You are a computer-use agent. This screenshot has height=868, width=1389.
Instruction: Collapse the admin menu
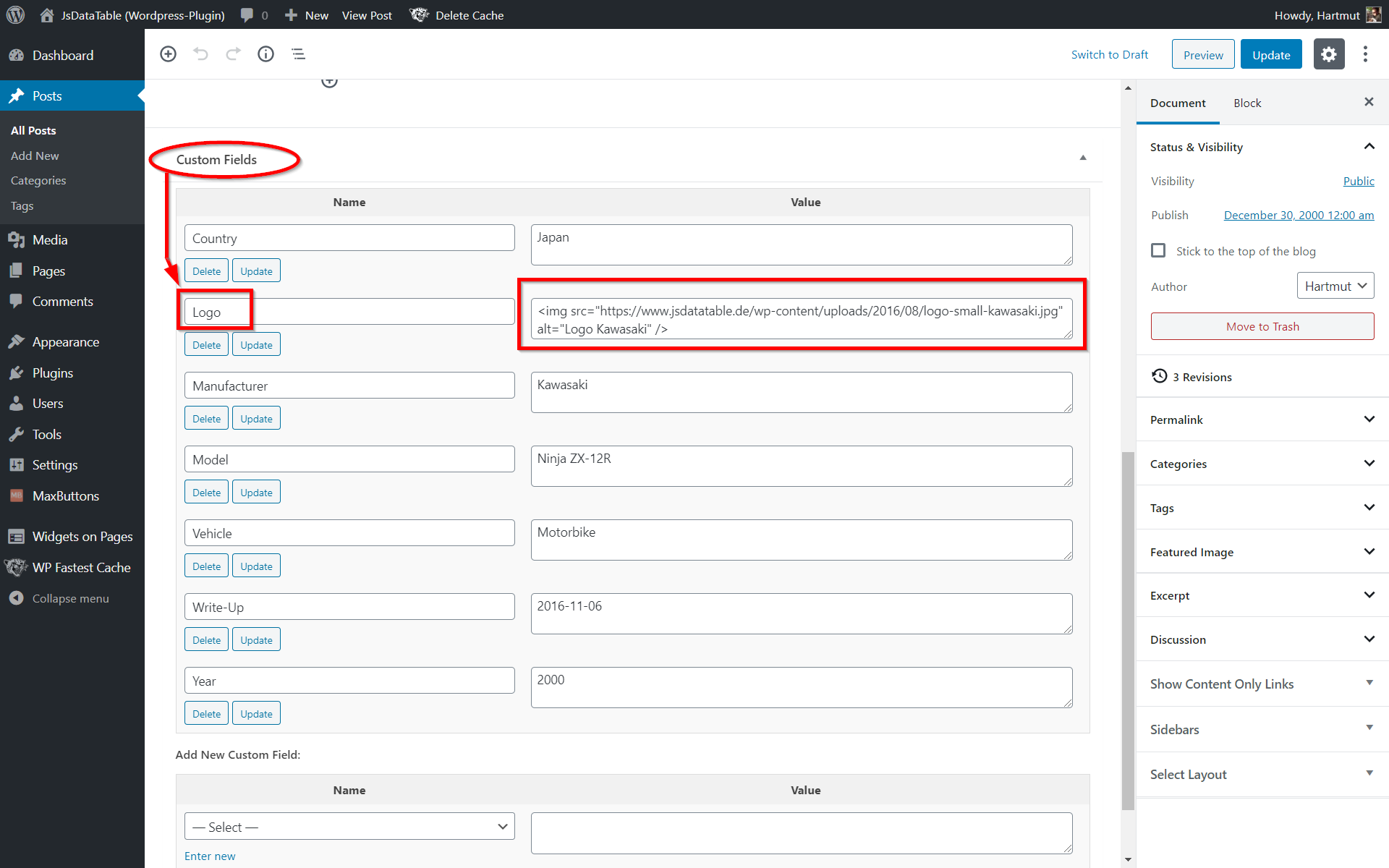(x=72, y=599)
